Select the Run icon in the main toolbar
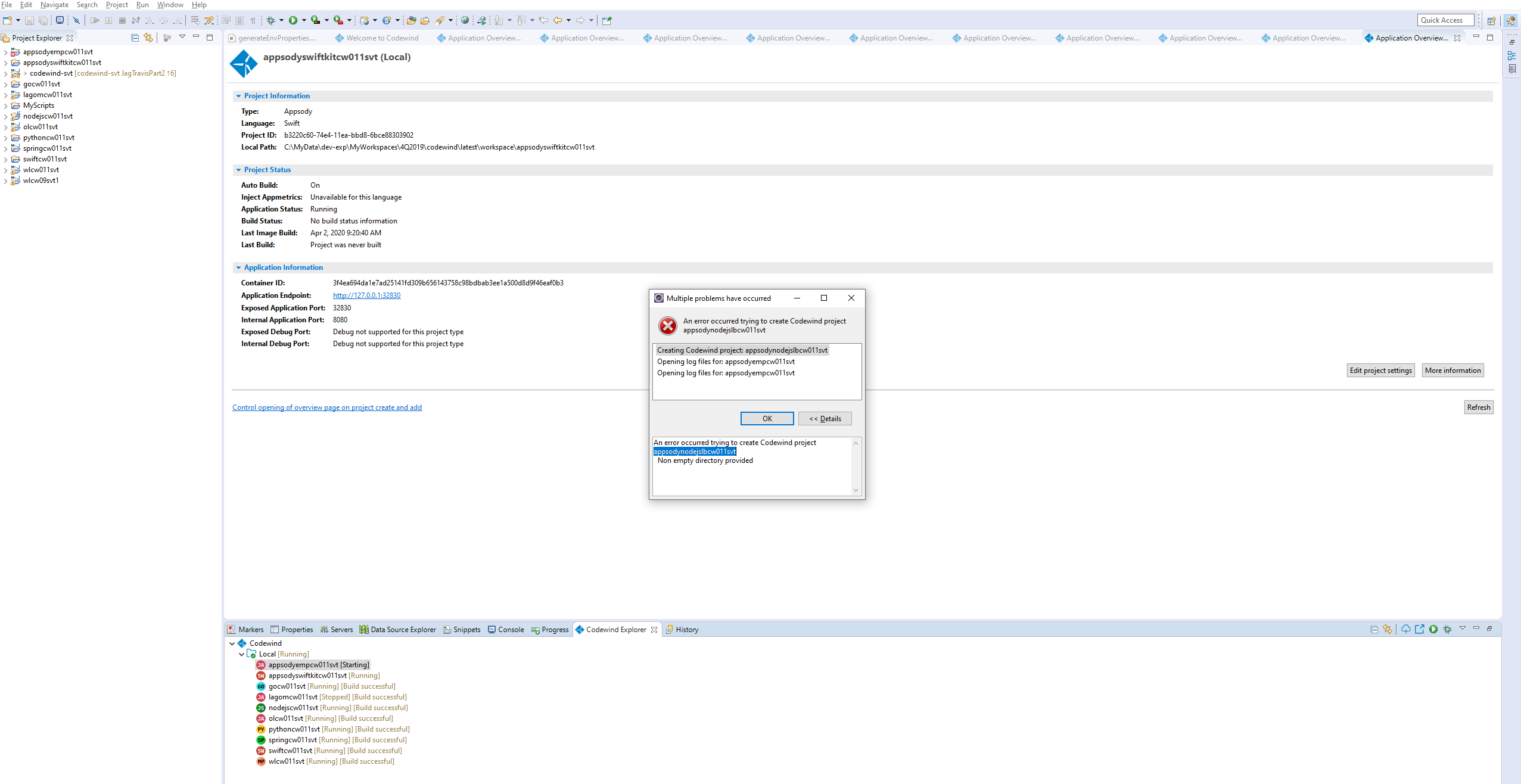Screen dimensions: 1521x784 (x=294, y=20)
